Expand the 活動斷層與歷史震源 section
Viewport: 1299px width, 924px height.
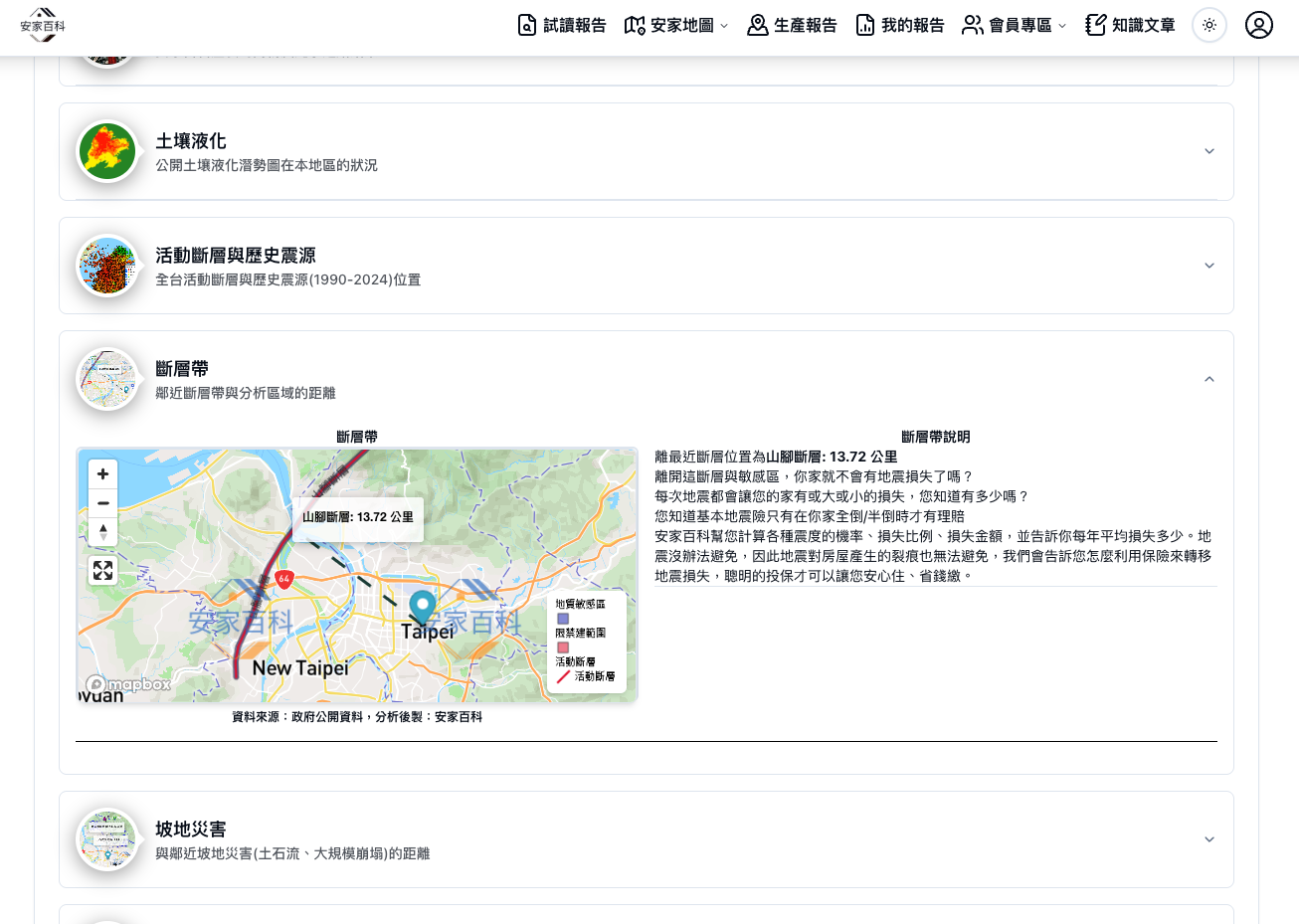(x=1209, y=266)
